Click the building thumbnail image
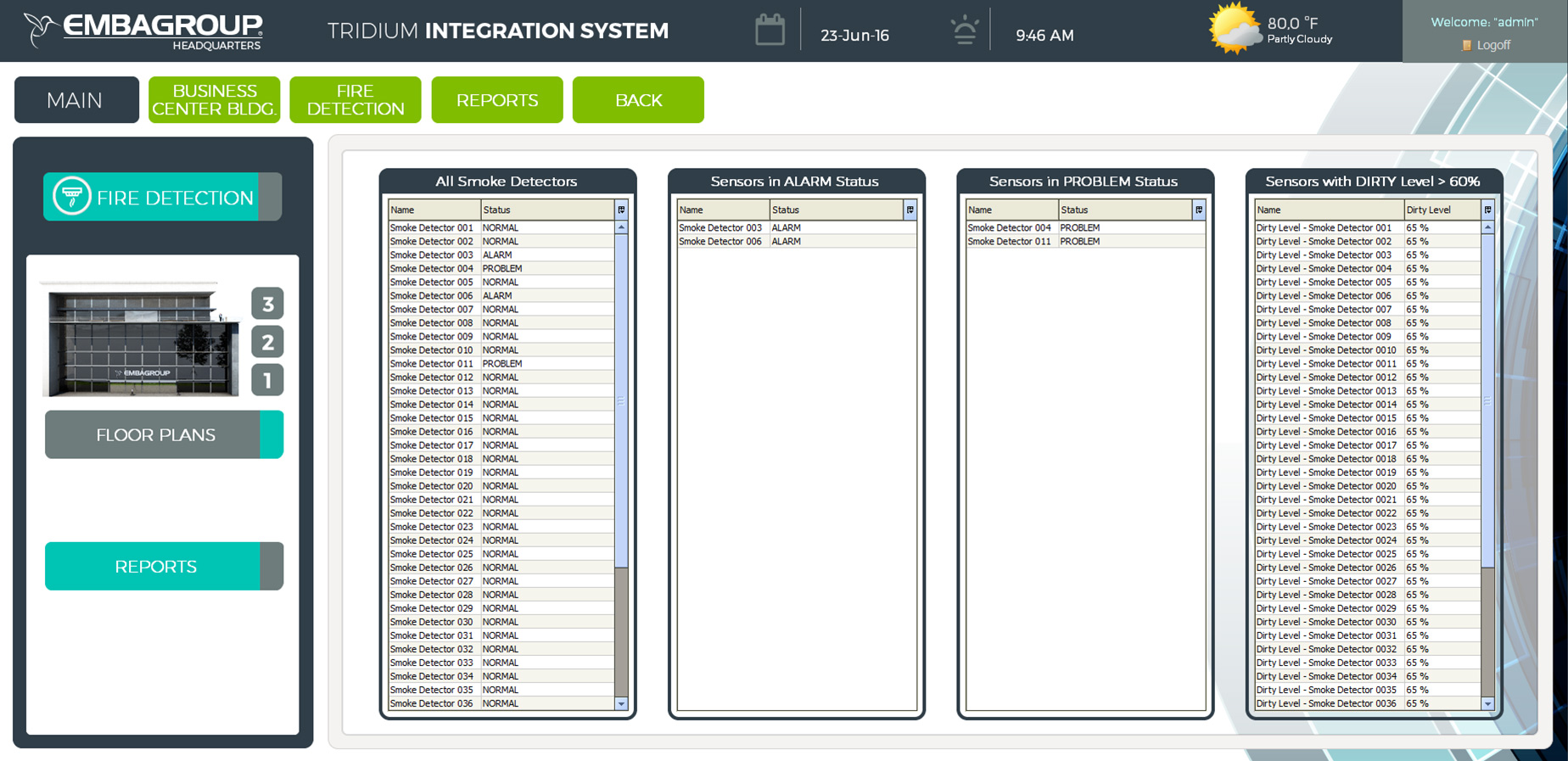This screenshot has width=1568, height=761. (x=141, y=339)
